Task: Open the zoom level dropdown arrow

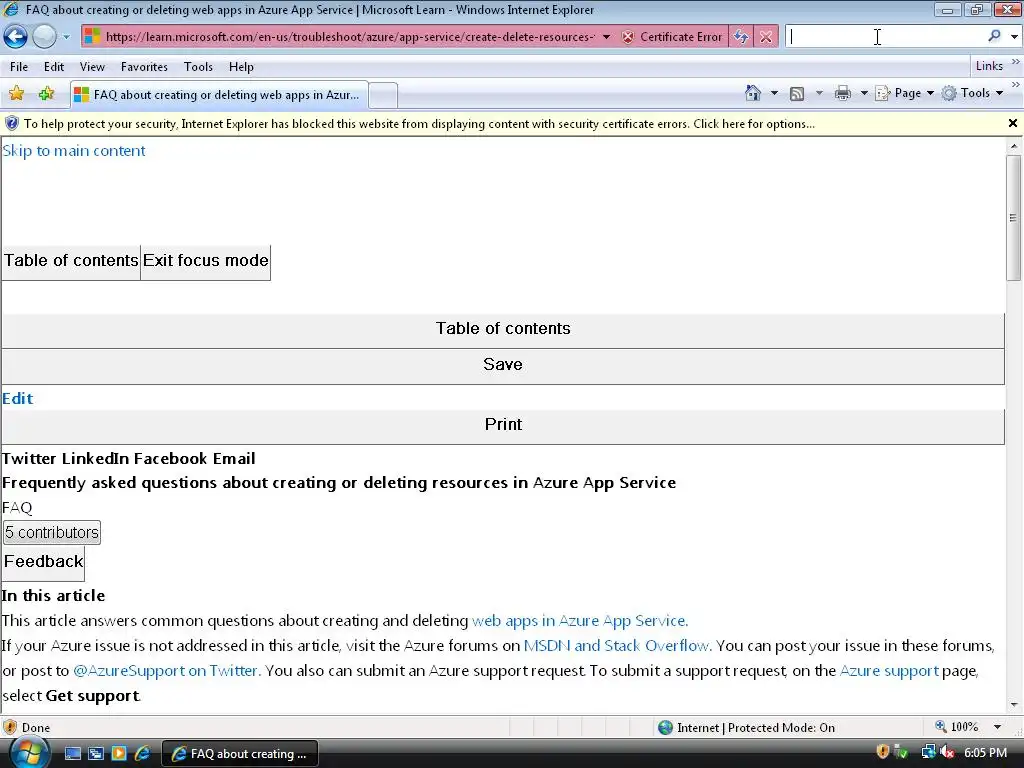Action: tap(997, 727)
